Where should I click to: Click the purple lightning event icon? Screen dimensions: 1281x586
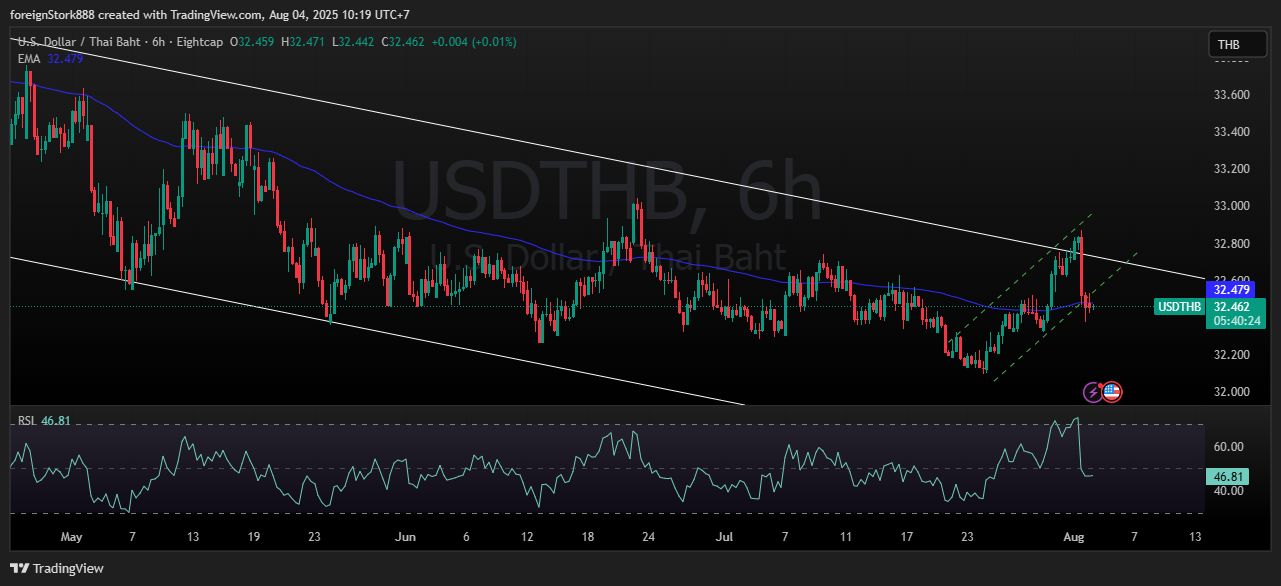pyautogui.click(x=1093, y=392)
